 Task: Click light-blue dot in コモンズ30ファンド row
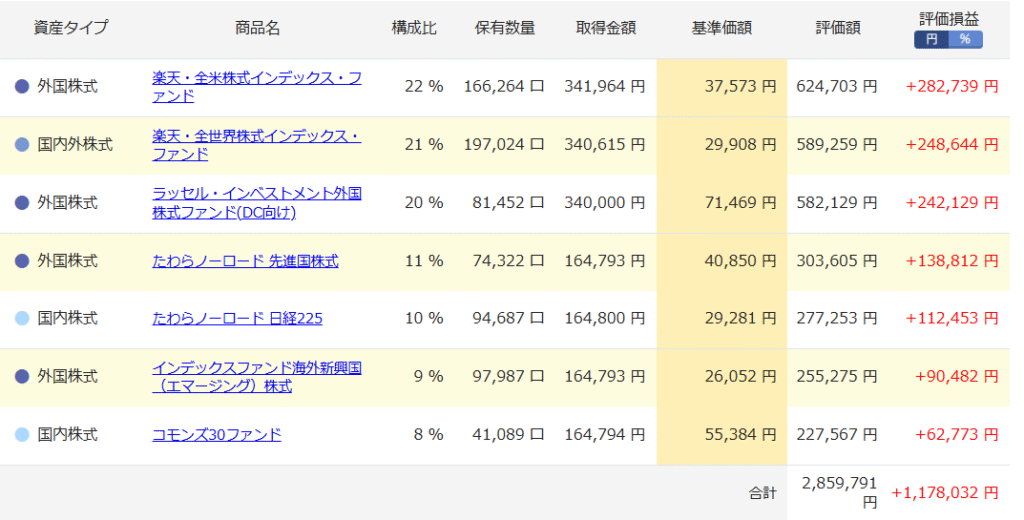pos(22,435)
